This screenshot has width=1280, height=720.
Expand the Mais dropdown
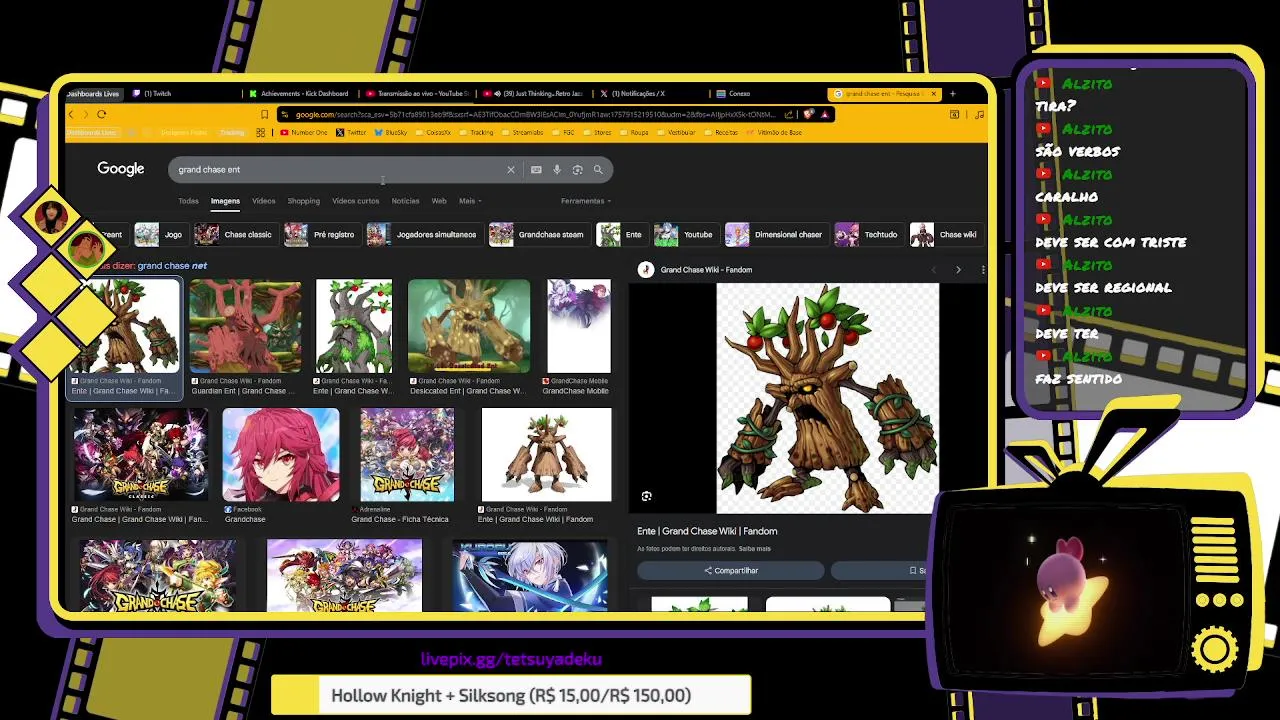click(470, 201)
